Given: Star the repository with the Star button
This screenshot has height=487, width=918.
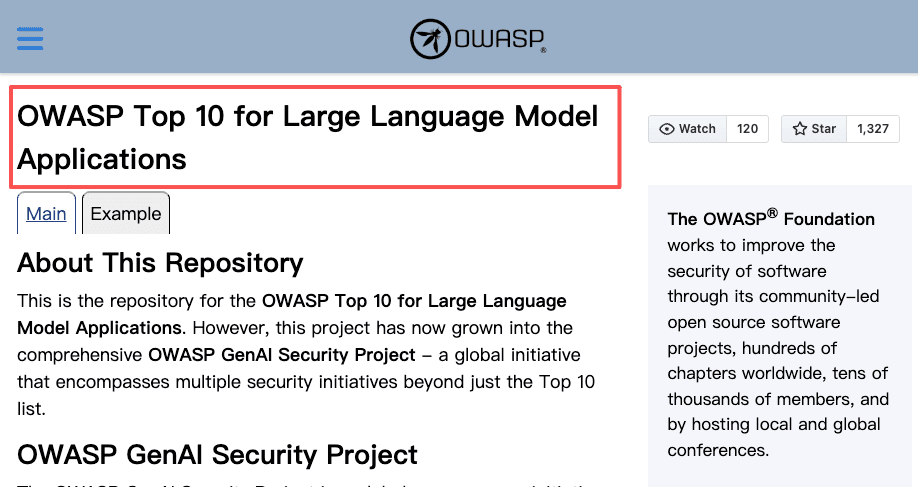Looking at the screenshot, I should tap(814, 129).
